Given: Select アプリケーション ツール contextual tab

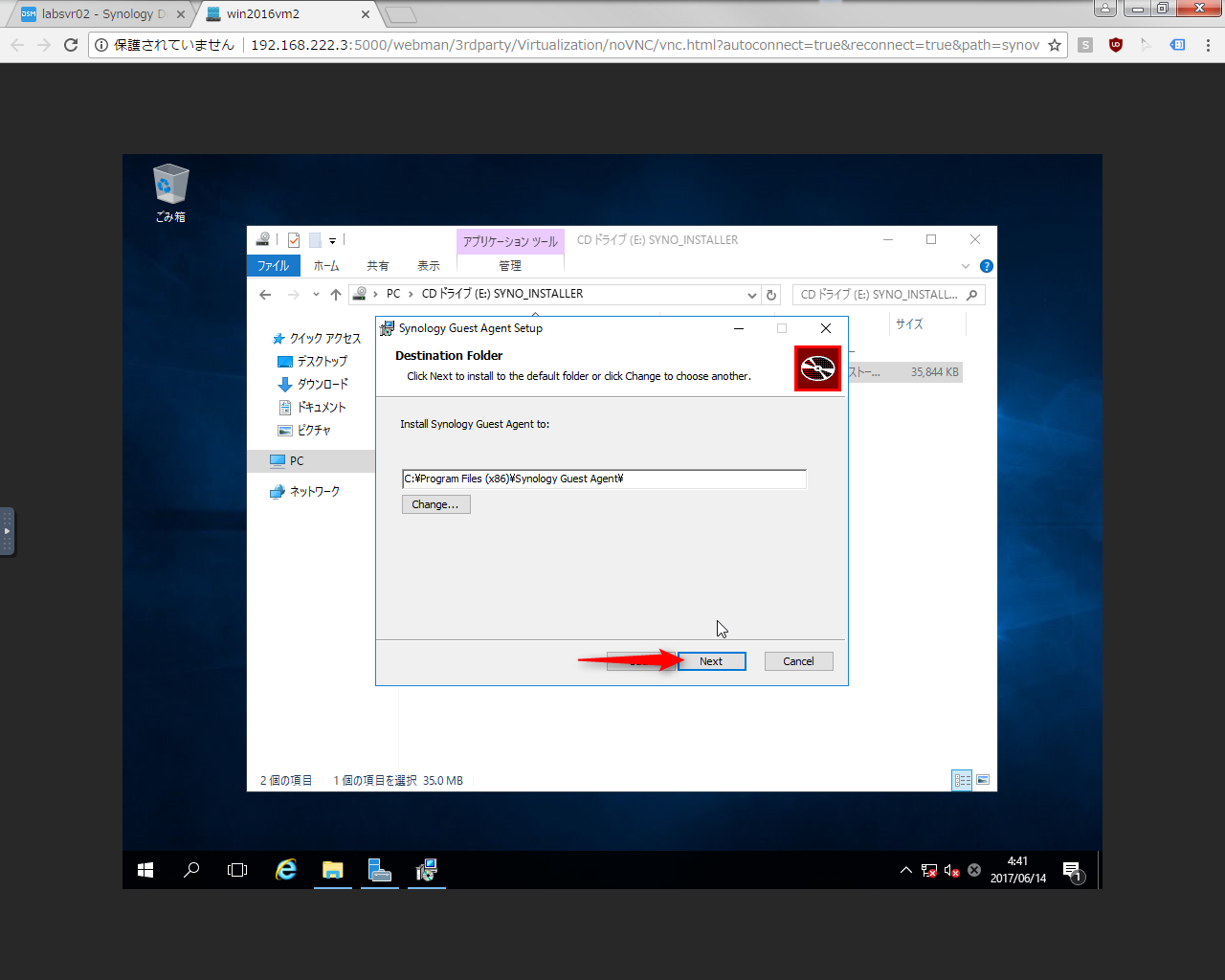Looking at the screenshot, I should pyautogui.click(x=510, y=241).
